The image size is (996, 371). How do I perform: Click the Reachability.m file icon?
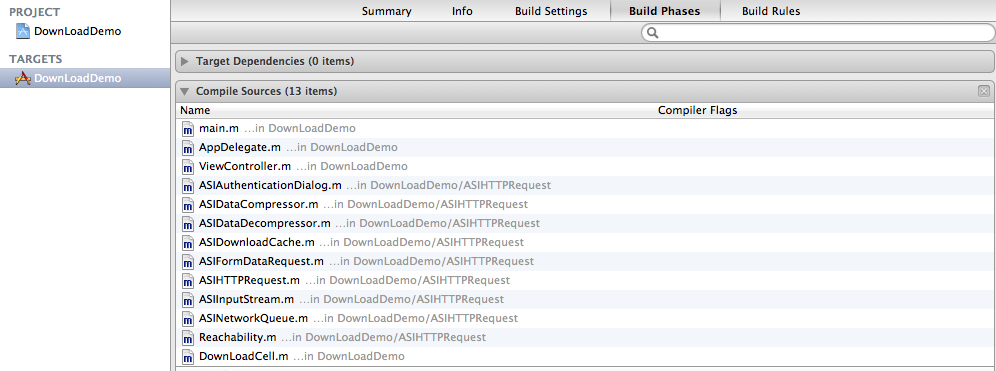[187, 337]
